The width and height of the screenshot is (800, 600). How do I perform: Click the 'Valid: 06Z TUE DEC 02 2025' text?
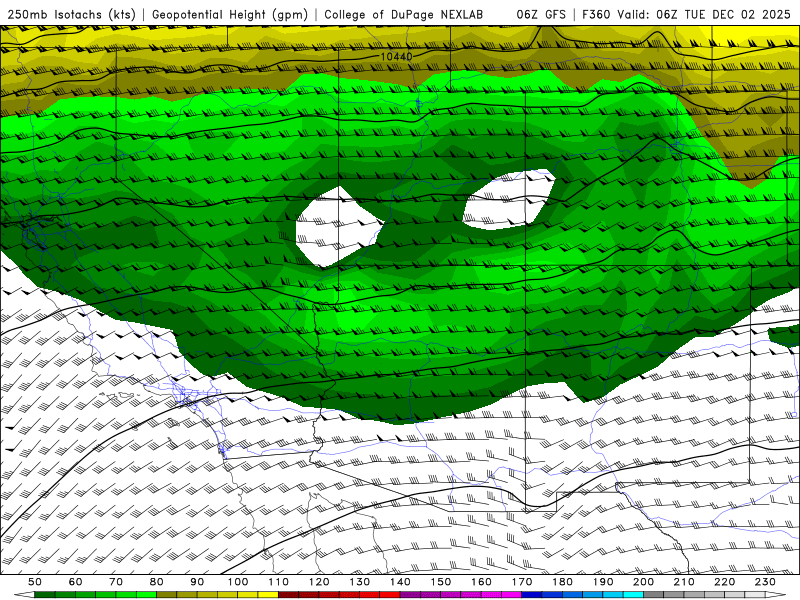704,15
